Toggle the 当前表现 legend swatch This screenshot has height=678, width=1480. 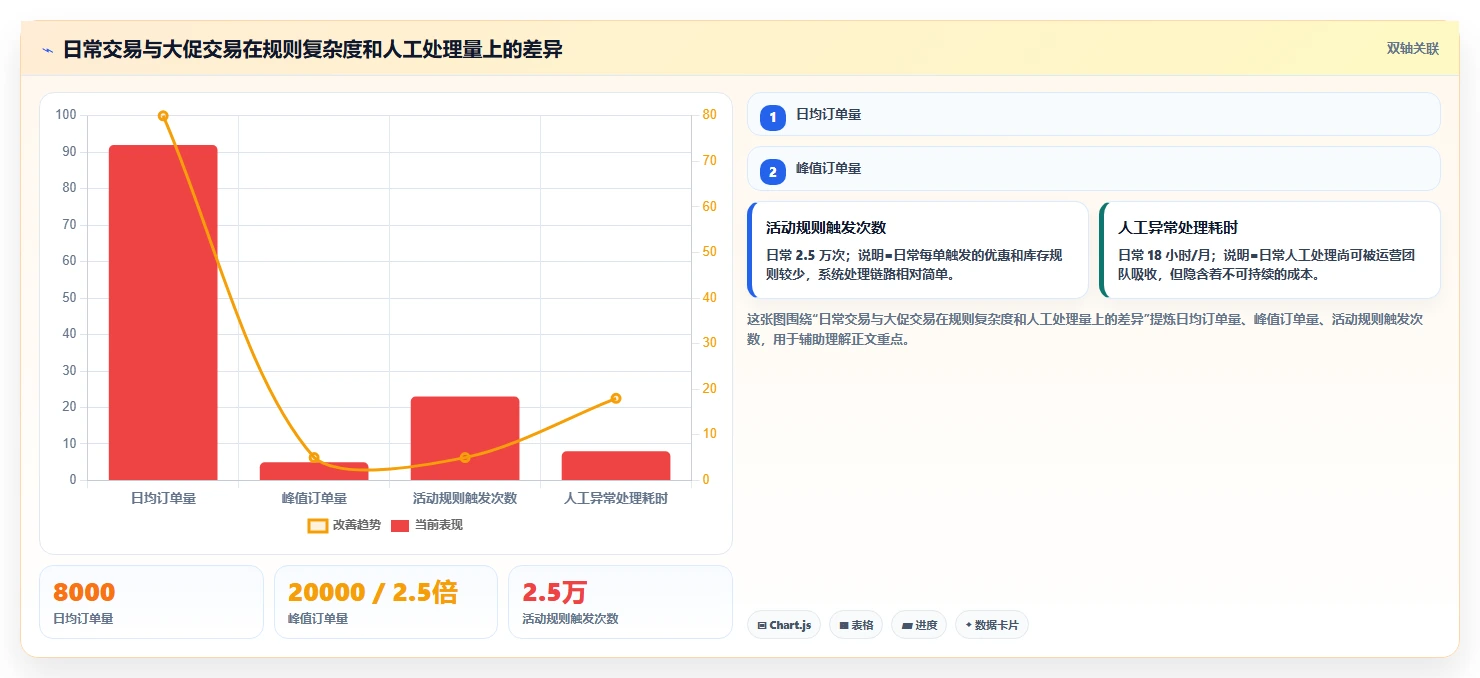coord(400,525)
